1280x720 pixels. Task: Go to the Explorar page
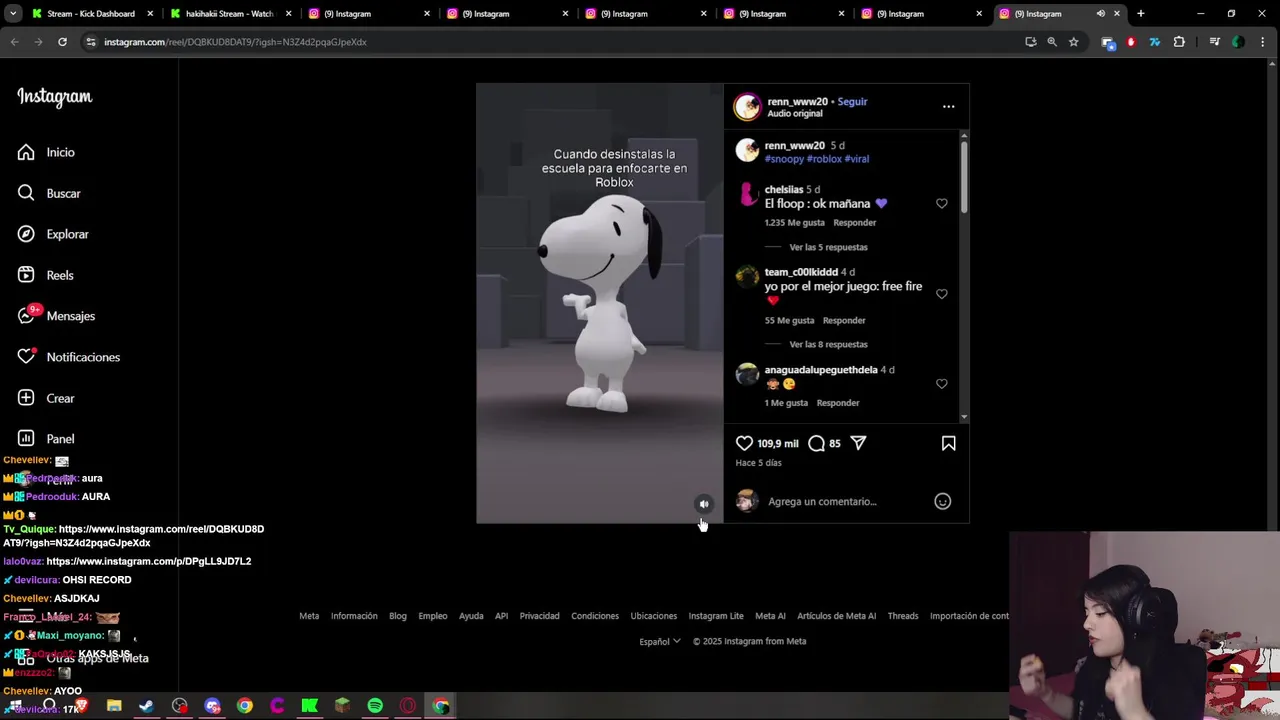point(53,234)
